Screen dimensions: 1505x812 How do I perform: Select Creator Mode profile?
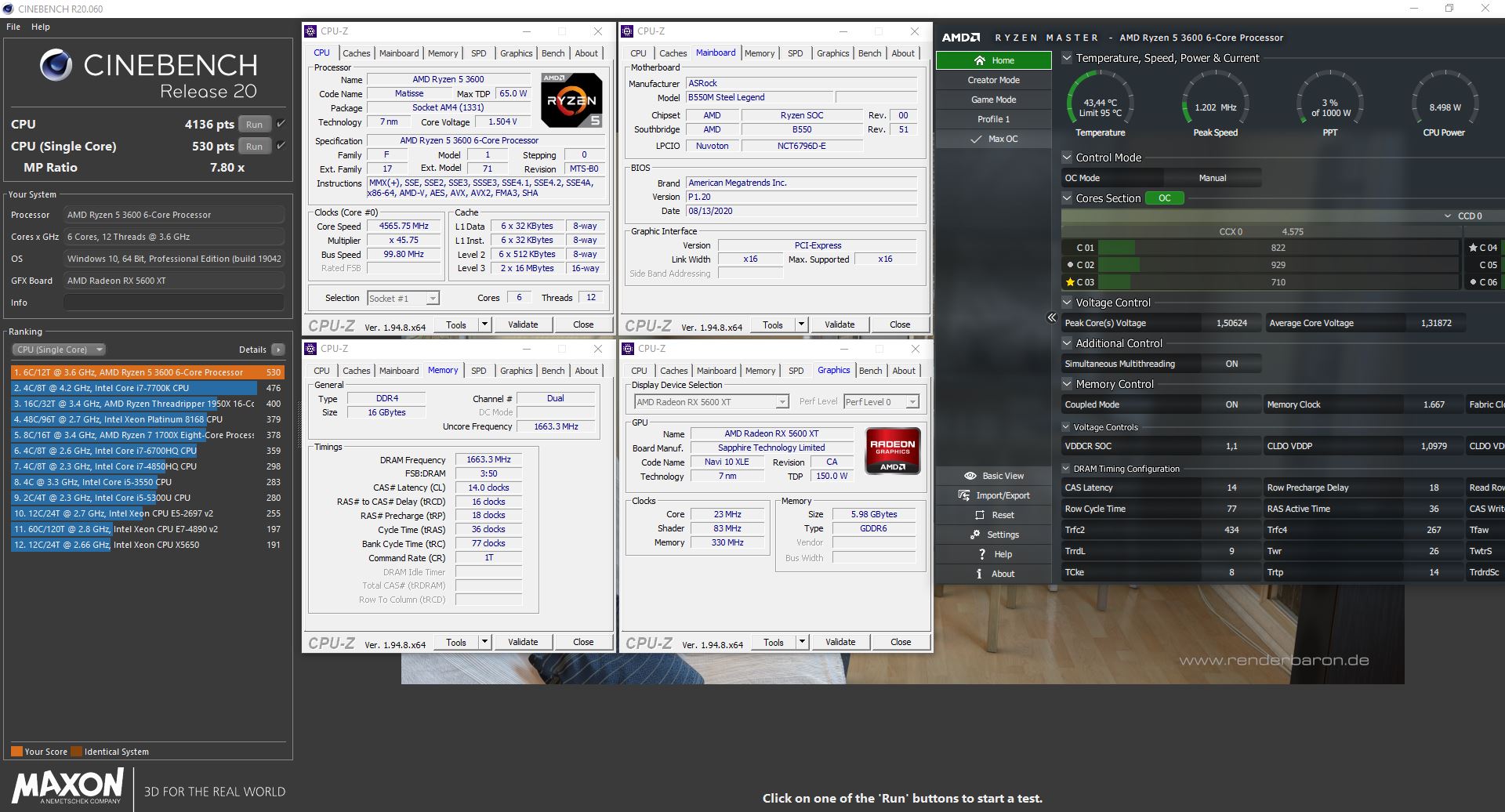click(993, 80)
